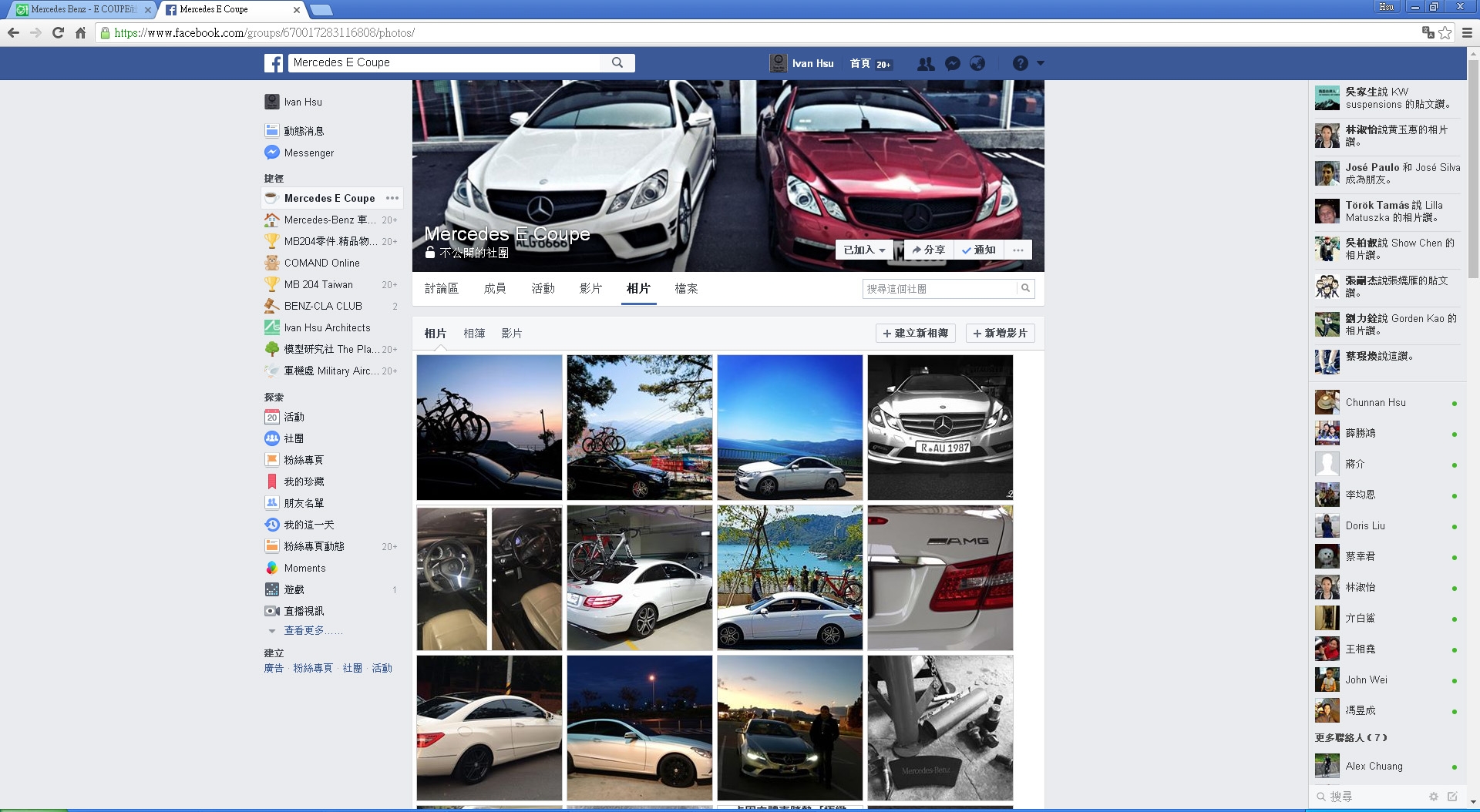Click the group search magnifier icon
This screenshot has width=1480, height=812.
tap(1025, 288)
